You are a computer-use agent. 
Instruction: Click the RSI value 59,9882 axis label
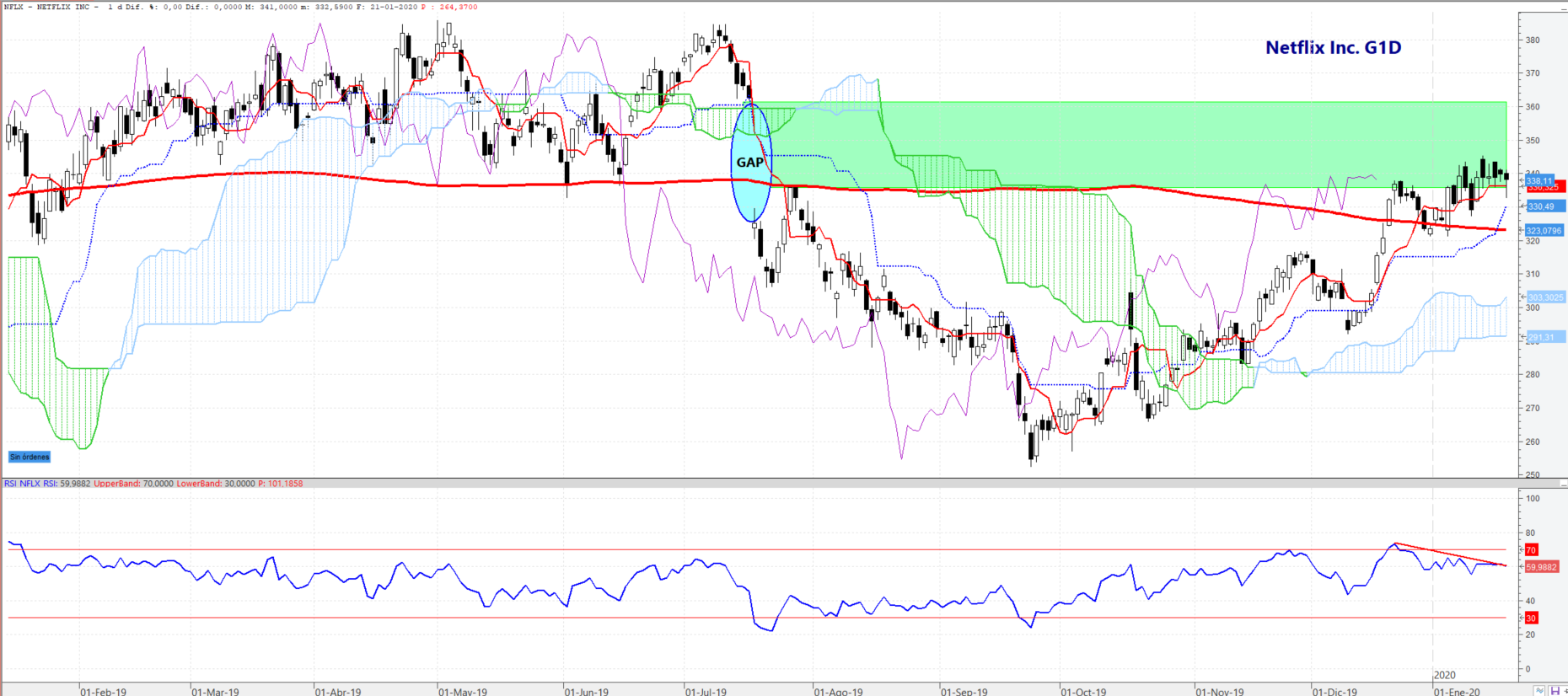1542,567
